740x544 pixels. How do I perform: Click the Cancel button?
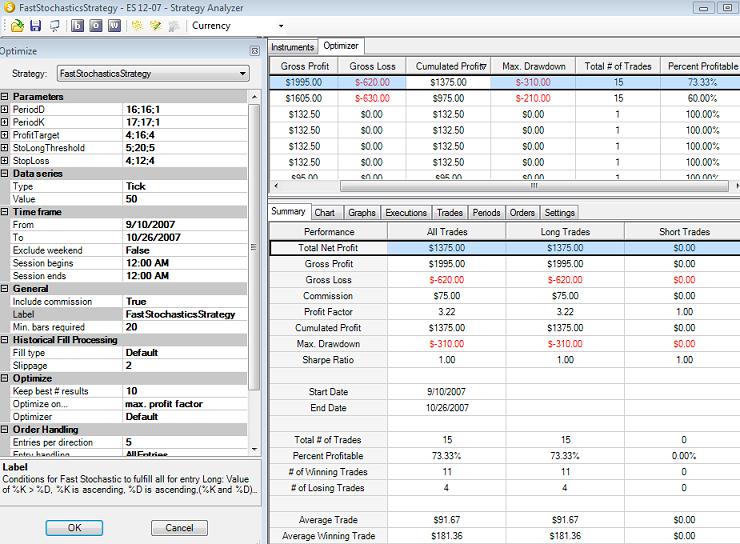179,527
